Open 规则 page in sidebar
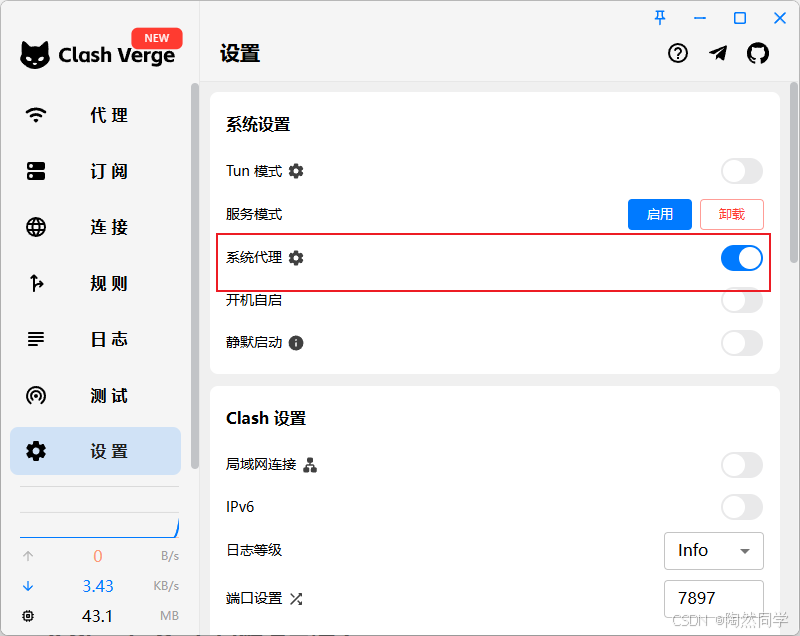This screenshot has width=800, height=636. click(95, 283)
